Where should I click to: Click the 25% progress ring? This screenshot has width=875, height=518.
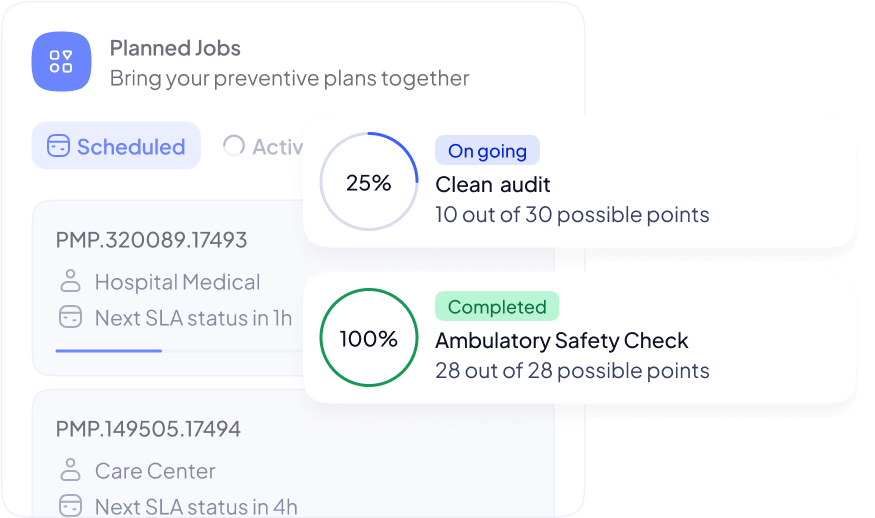369,181
